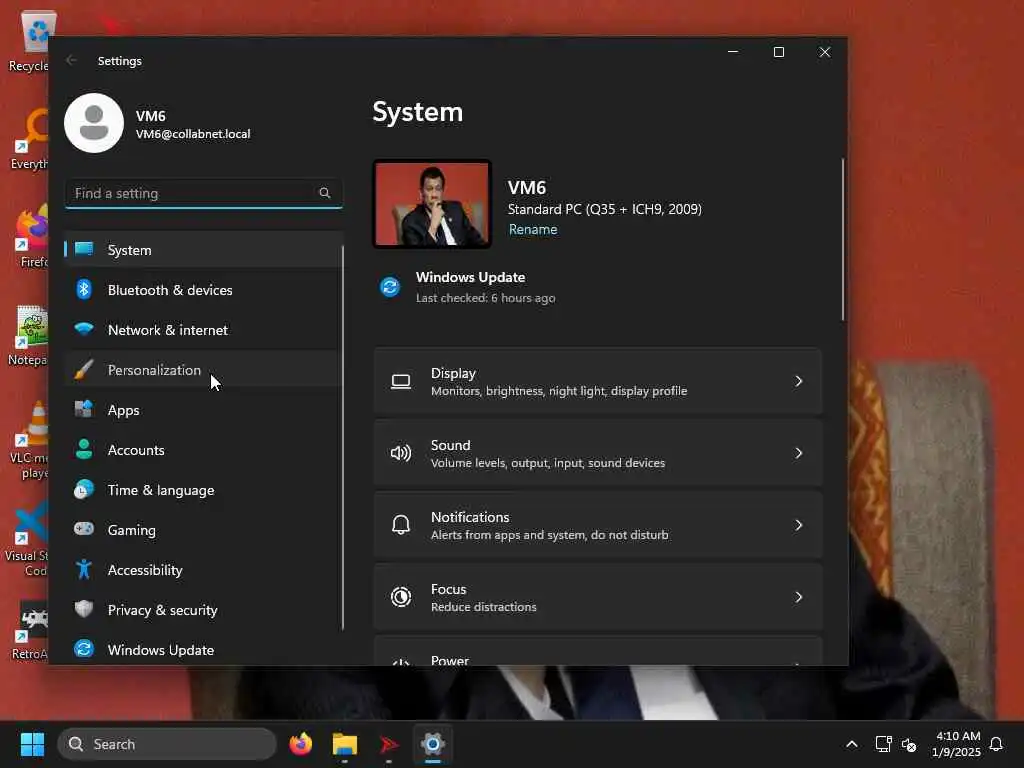
Task: Click the muted volume tray icon
Action: tap(908, 744)
